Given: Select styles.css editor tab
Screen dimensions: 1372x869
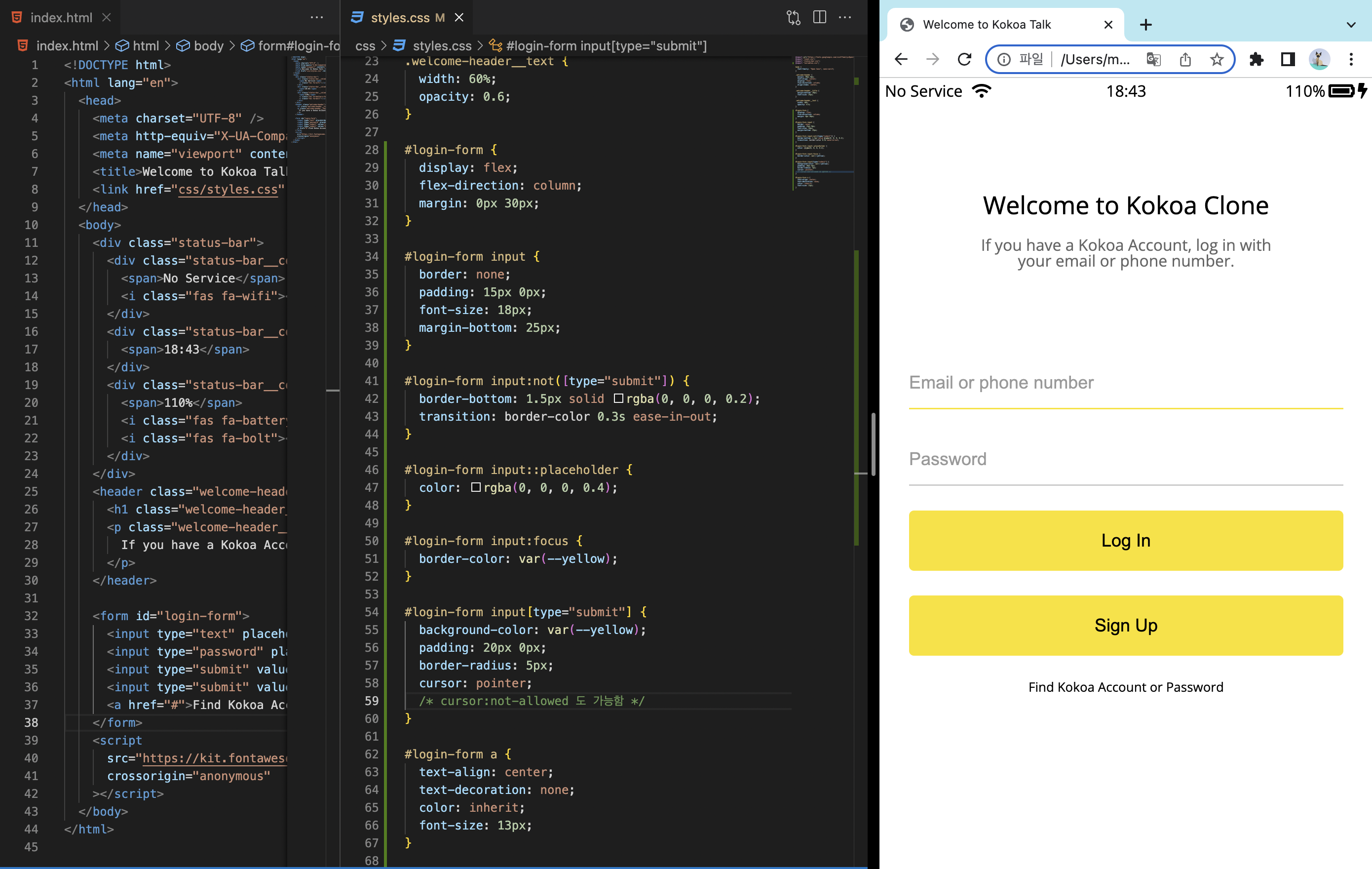Looking at the screenshot, I should 399,17.
